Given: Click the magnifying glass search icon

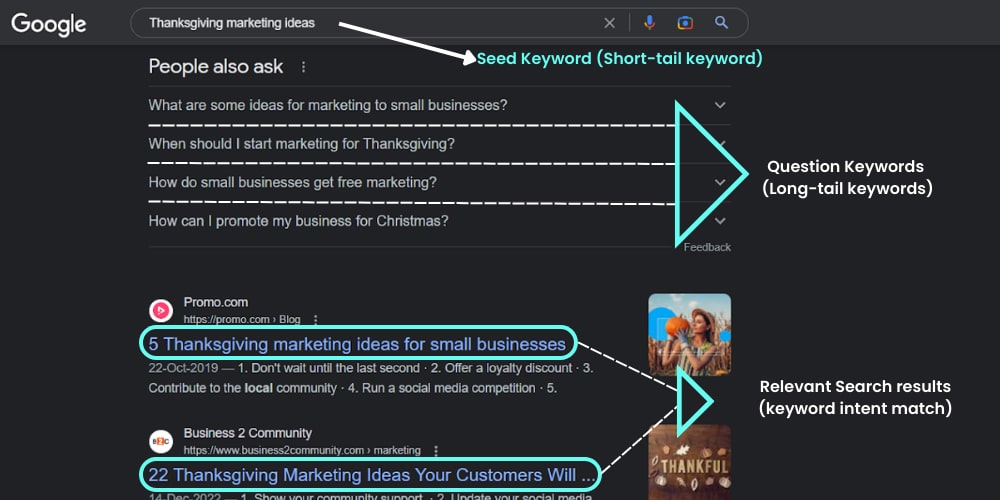Looking at the screenshot, I should pos(721,23).
